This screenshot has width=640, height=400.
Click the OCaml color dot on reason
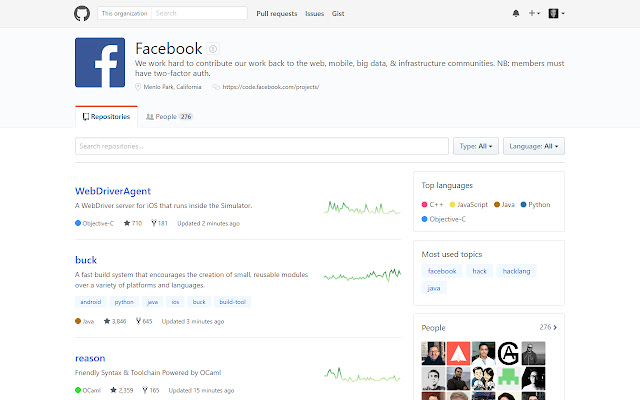(78, 390)
